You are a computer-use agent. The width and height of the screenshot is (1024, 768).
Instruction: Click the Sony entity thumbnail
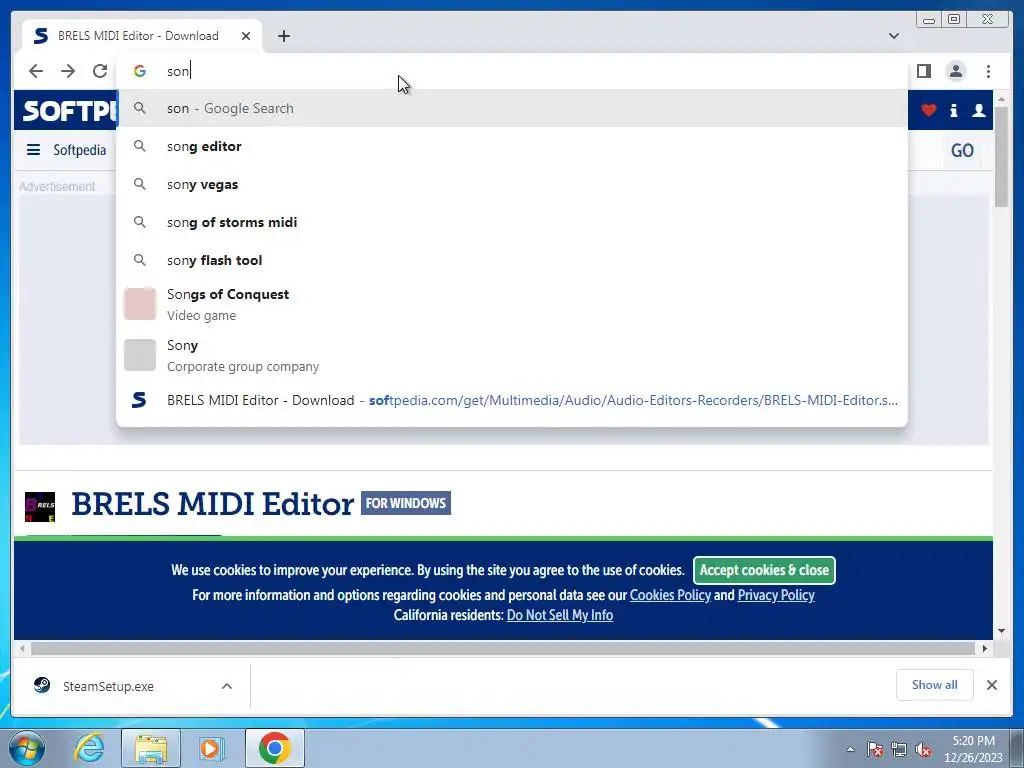click(140, 355)
